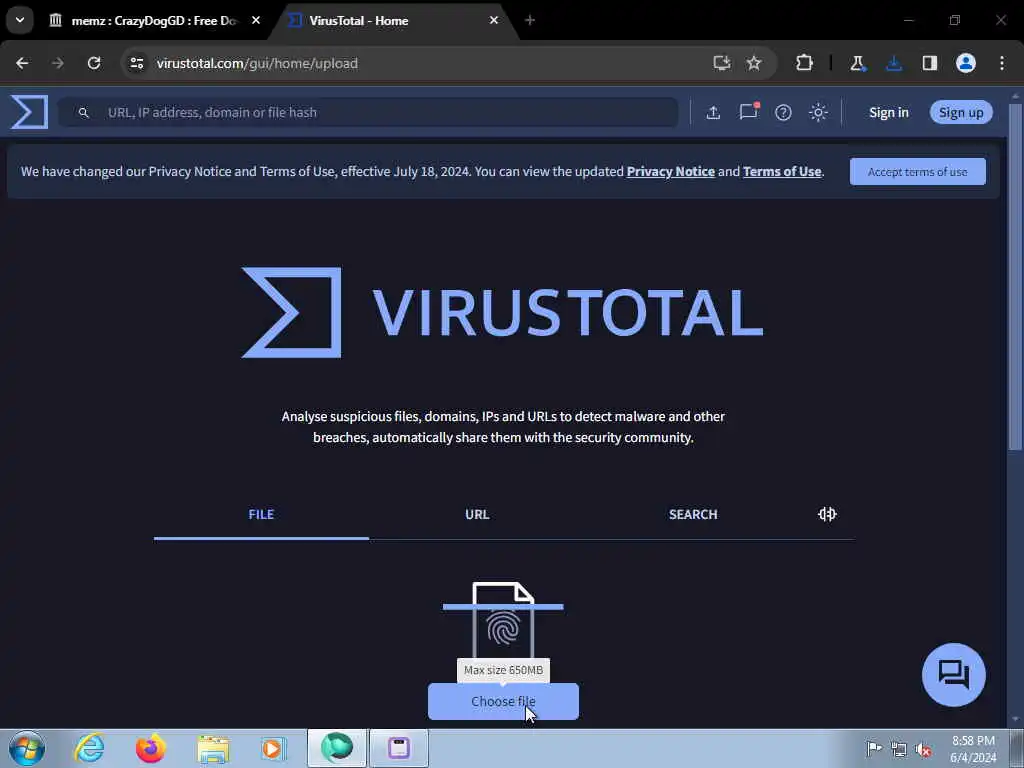Open Action Center flag in tray
1024x768 pixels.
(874, 749)
